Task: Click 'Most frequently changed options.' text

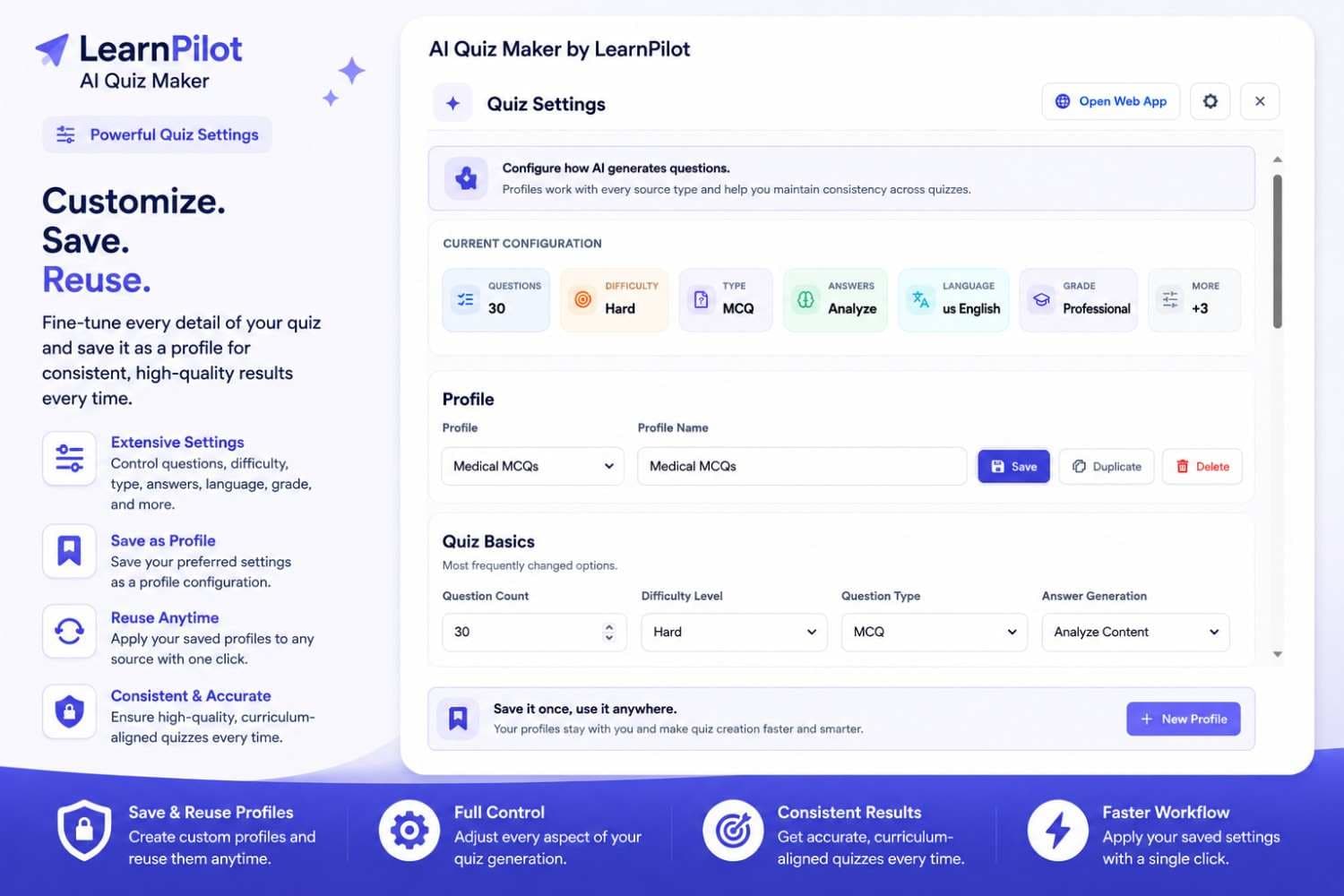Action: (530, 565)
